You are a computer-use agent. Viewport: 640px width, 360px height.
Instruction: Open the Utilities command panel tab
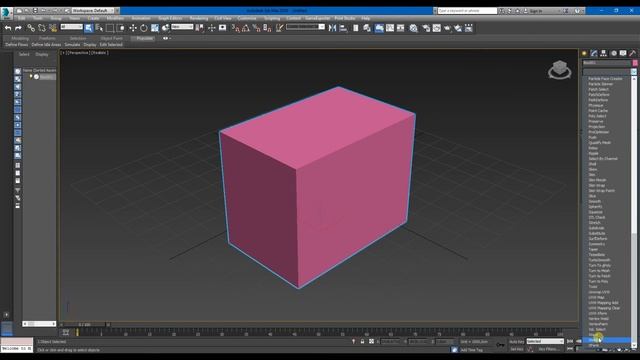pos(633,53)
